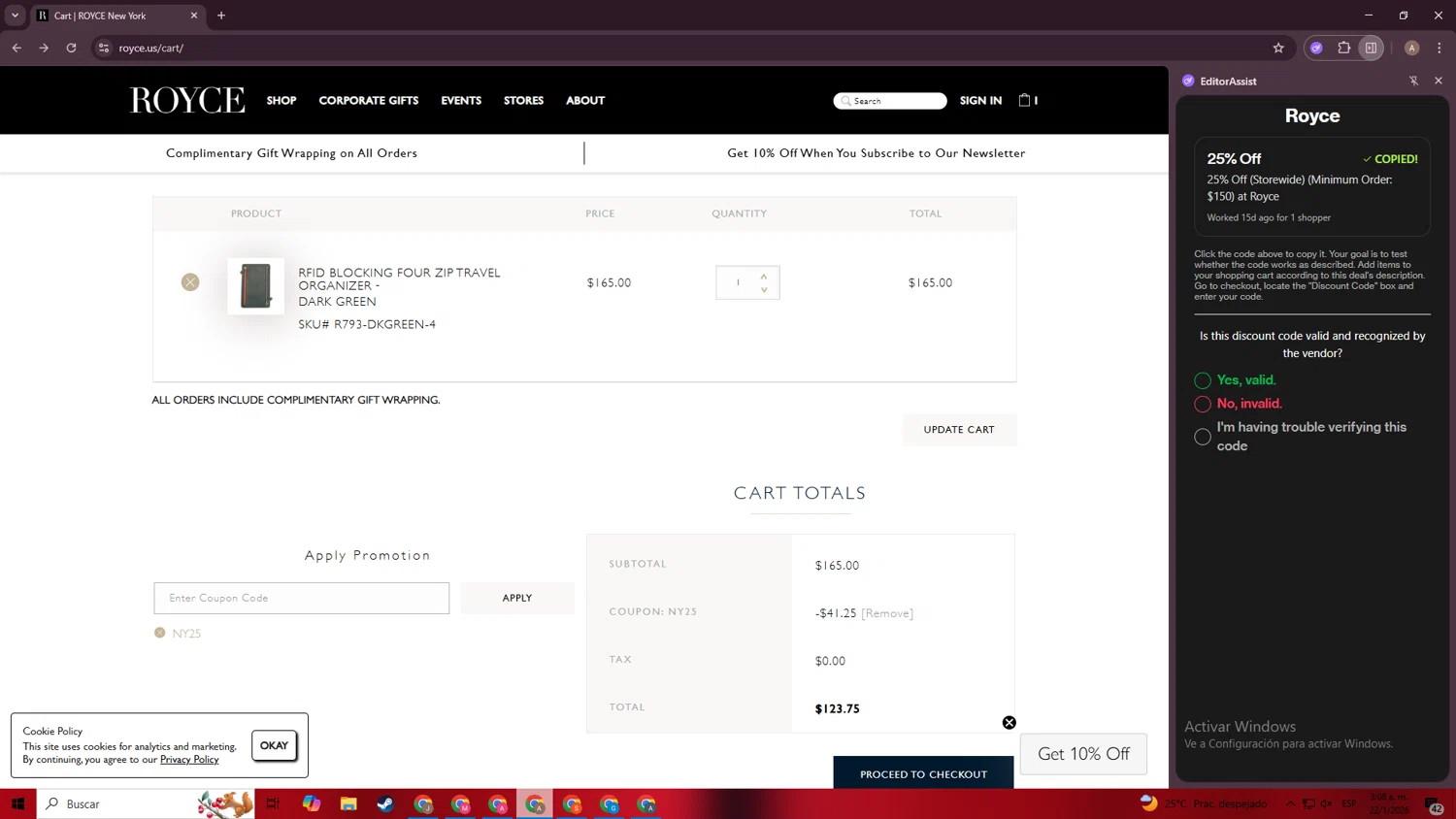Open the ABOUT menu

coord(585,100)
